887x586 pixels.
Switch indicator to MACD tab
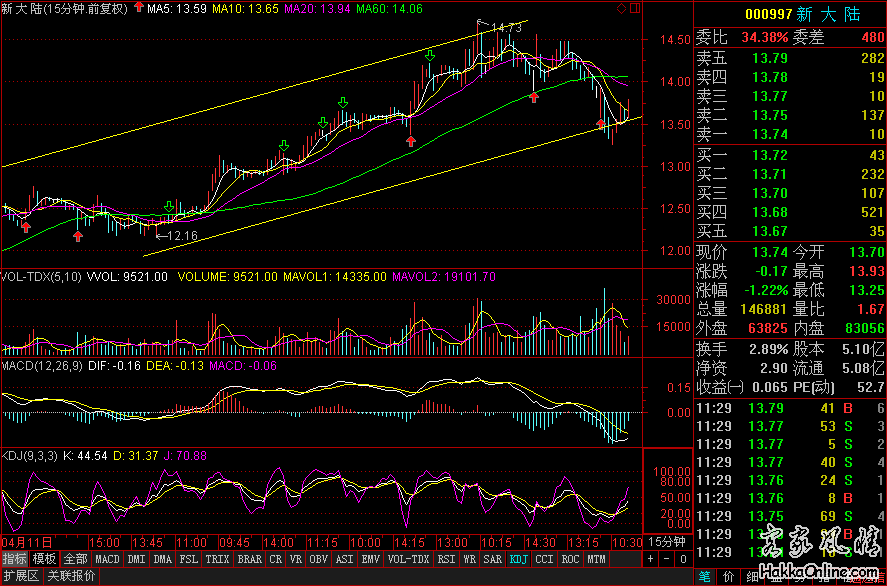[x=107, y=559]
